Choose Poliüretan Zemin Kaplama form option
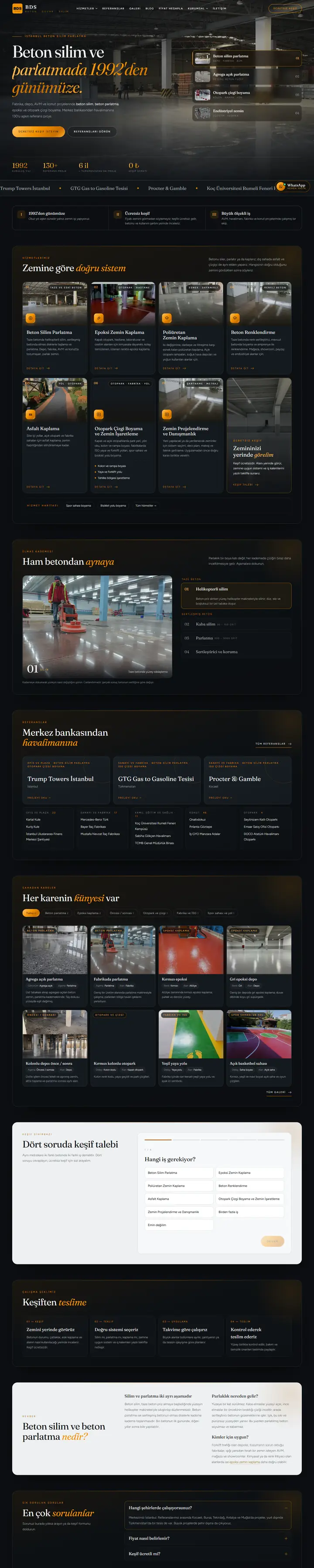 click(x=179, y=1186)
